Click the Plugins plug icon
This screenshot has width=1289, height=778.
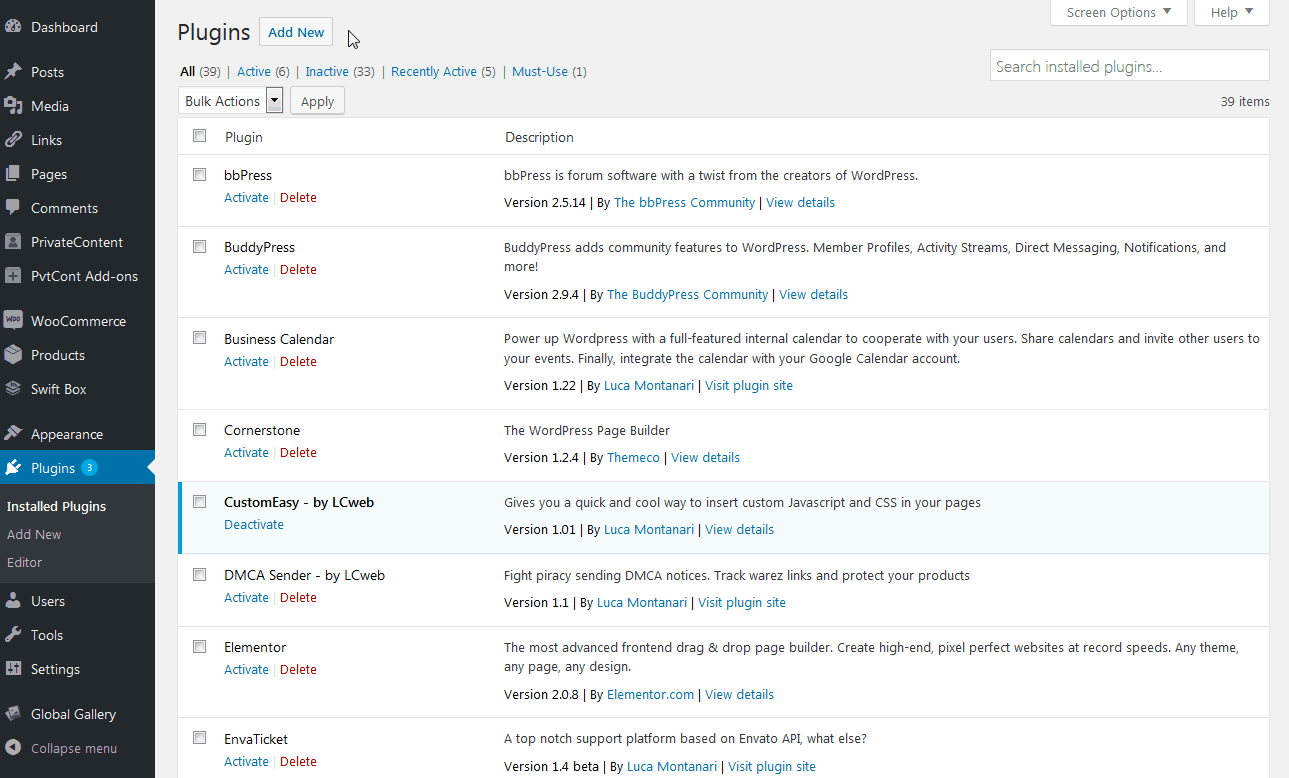pos(13,468)
